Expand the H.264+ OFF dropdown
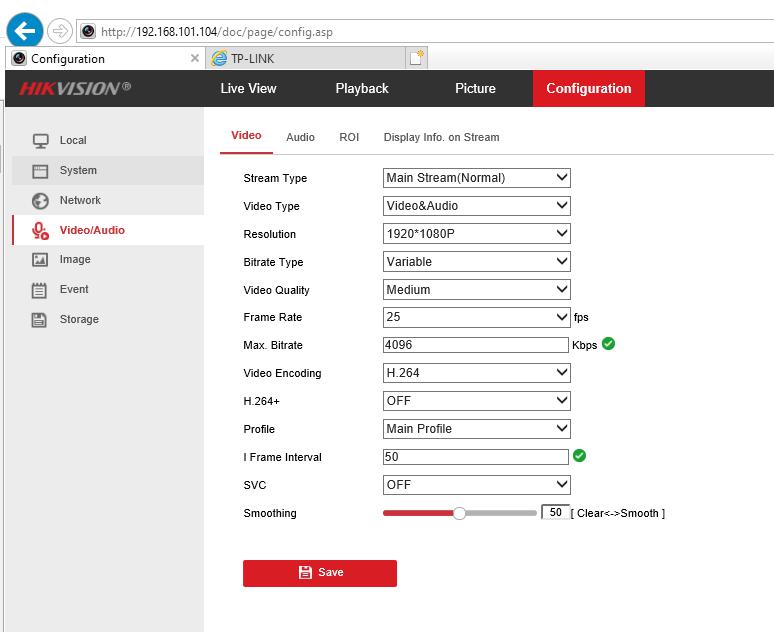 tap(476, 401)
